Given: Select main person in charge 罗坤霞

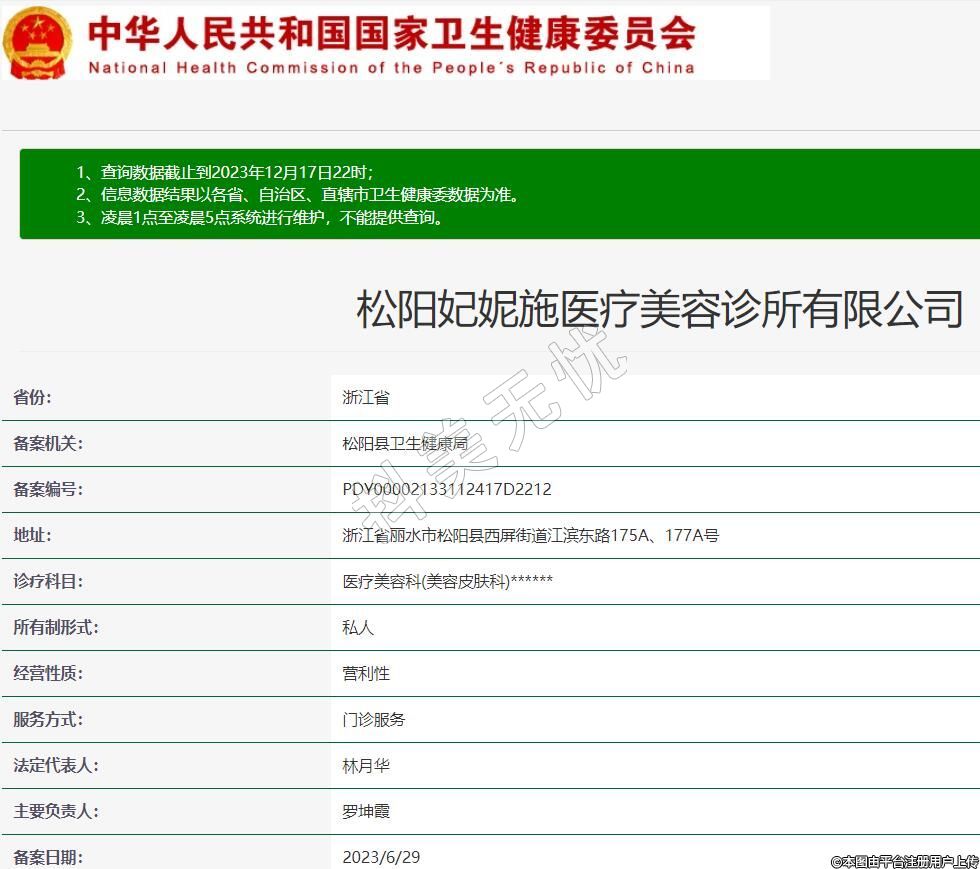Looking at the screenshot, I should point(366,812).
